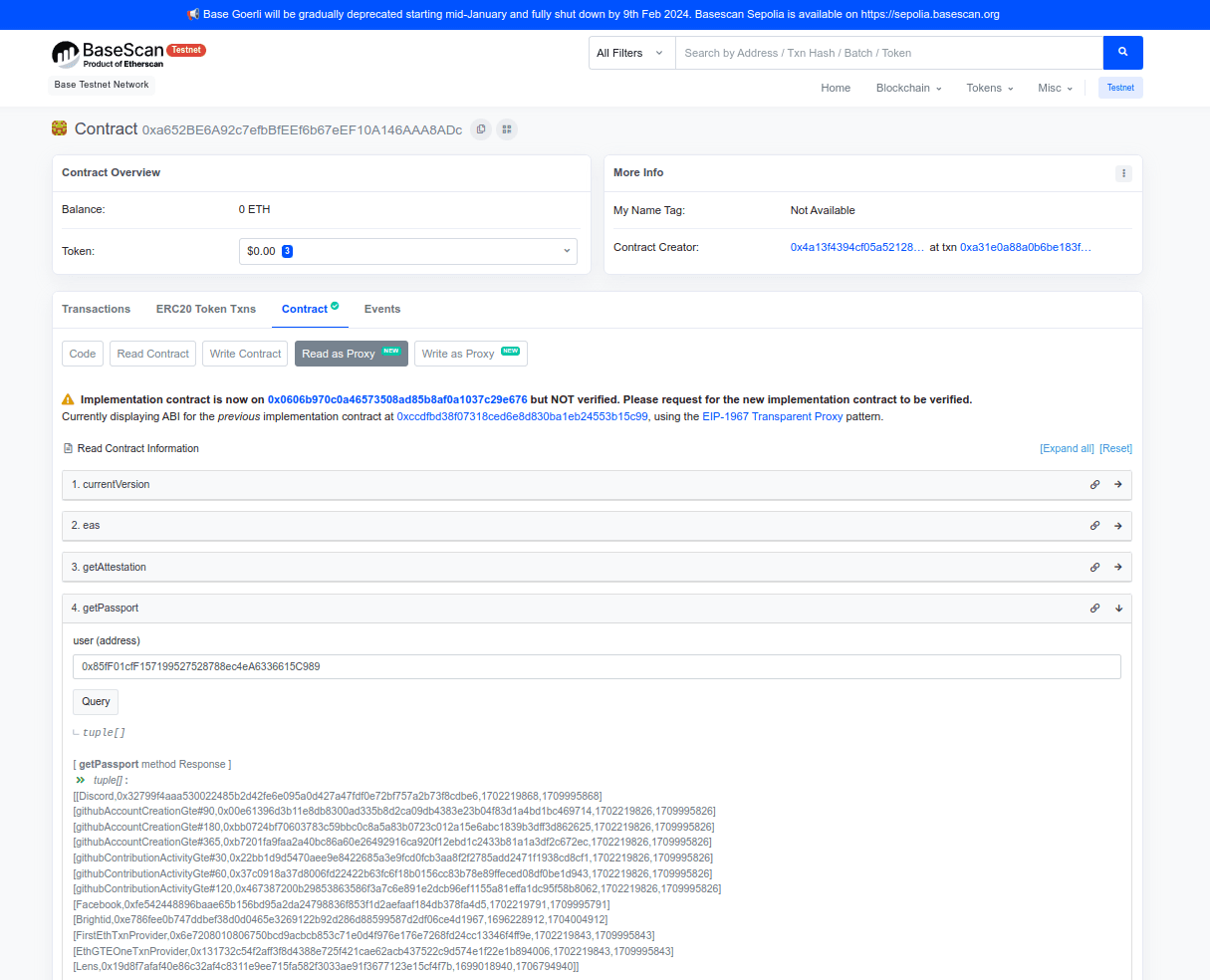
Task: Open the Blockchain navigation menu
Action: click(x=907, y=88)
